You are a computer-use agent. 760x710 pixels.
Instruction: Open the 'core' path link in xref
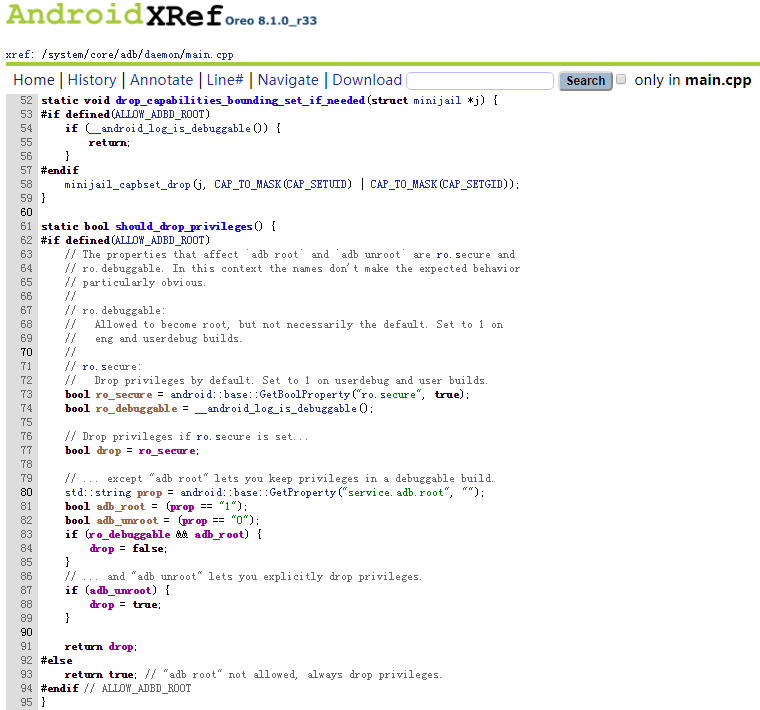click(102, 54)
